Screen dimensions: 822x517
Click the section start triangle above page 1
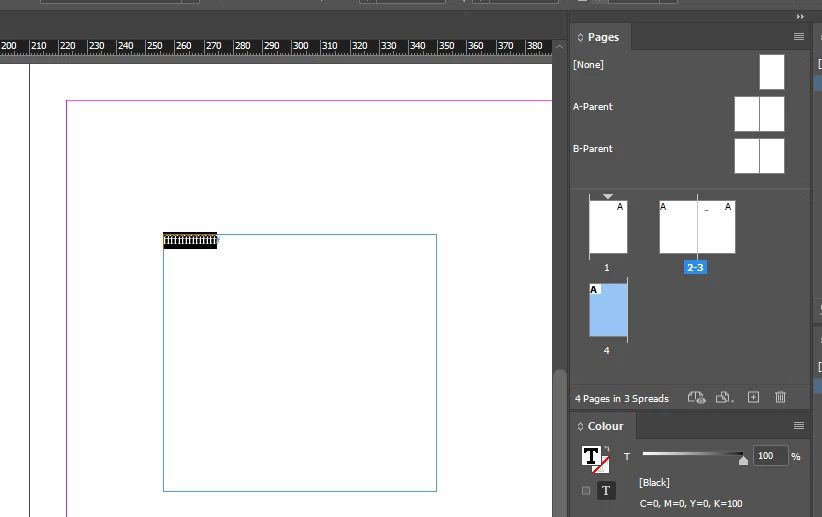pos(608,196)
